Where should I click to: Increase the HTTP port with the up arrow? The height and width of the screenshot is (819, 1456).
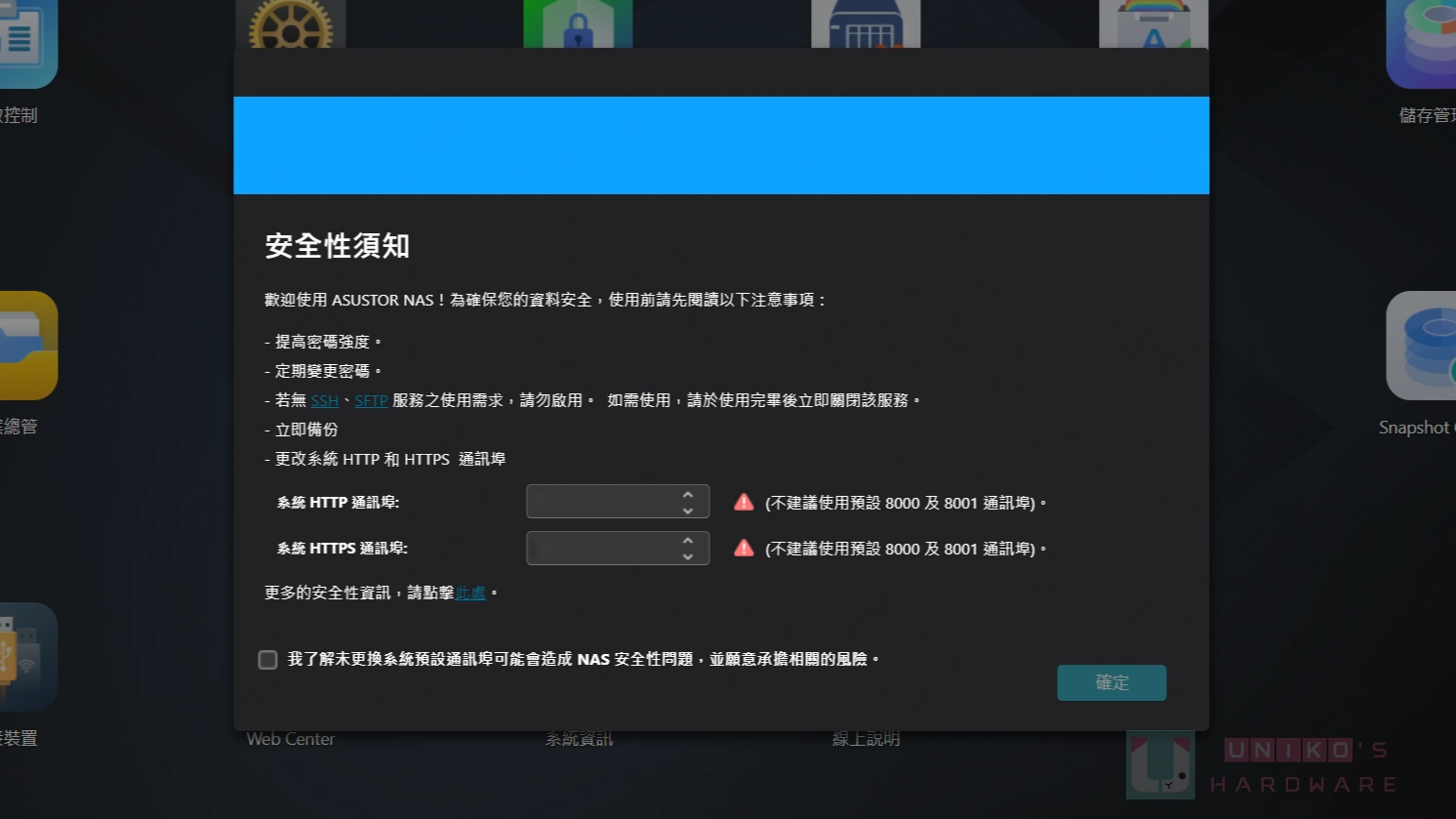tap(688, 494)
